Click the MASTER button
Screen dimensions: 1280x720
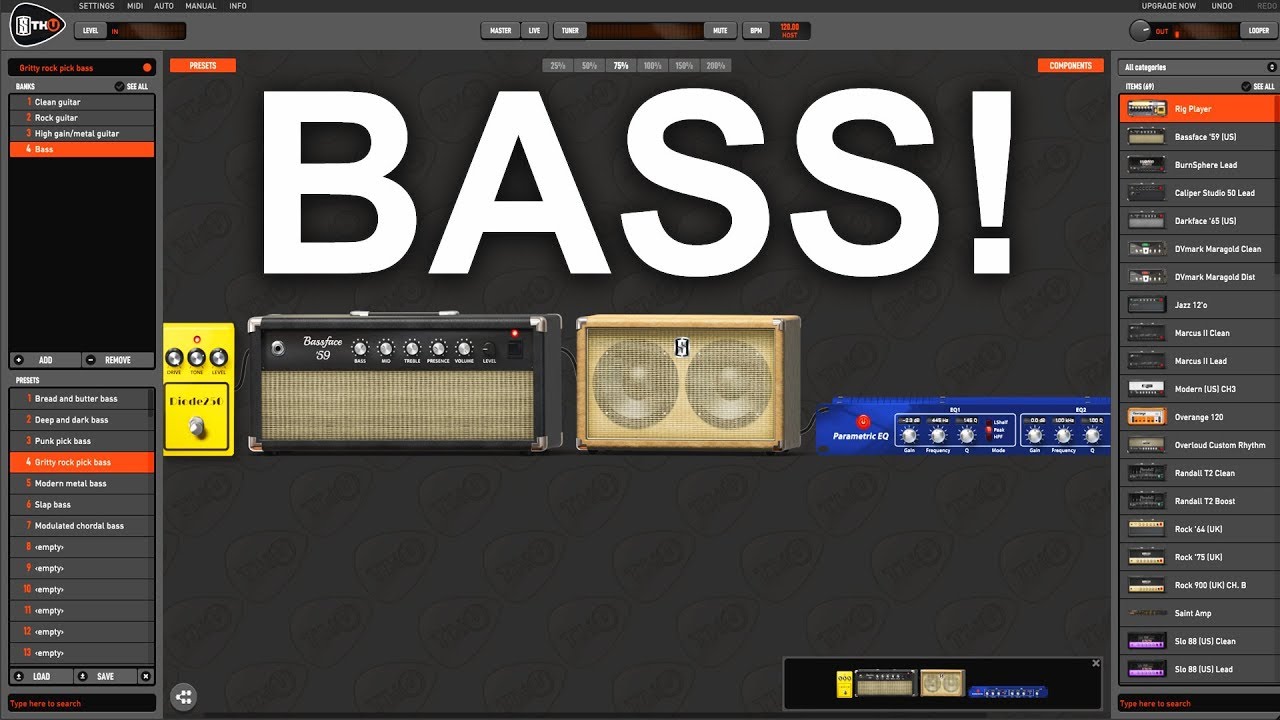point(501,31)
